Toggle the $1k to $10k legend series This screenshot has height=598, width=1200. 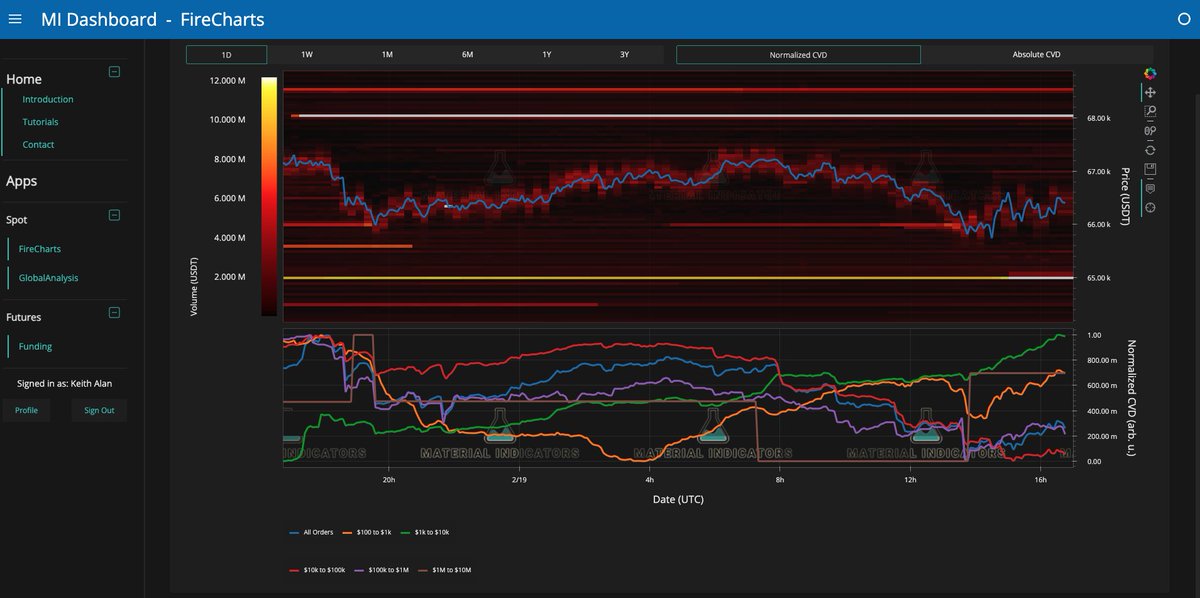(432, 532)
